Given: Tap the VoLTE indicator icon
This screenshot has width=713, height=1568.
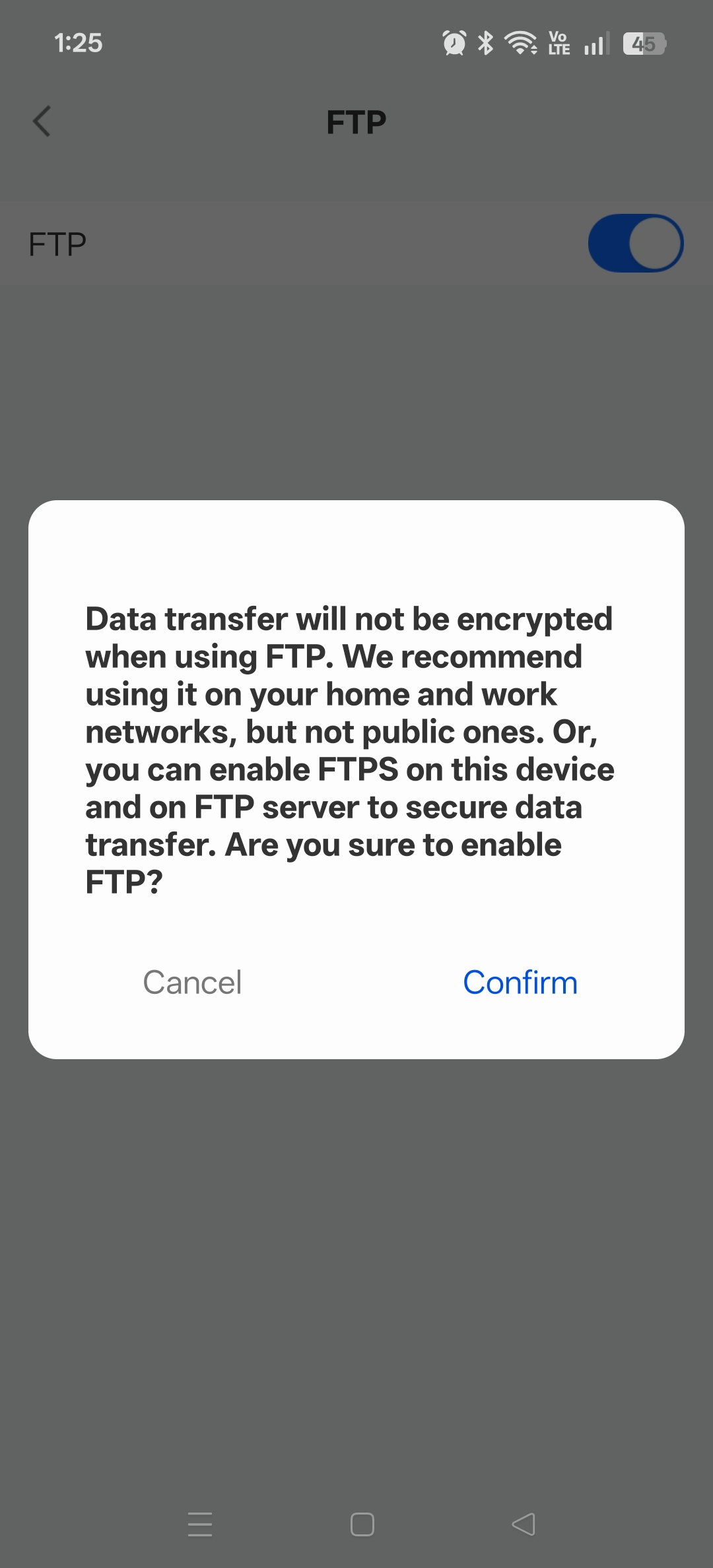Looking at the screenshot, I should 559,44.
